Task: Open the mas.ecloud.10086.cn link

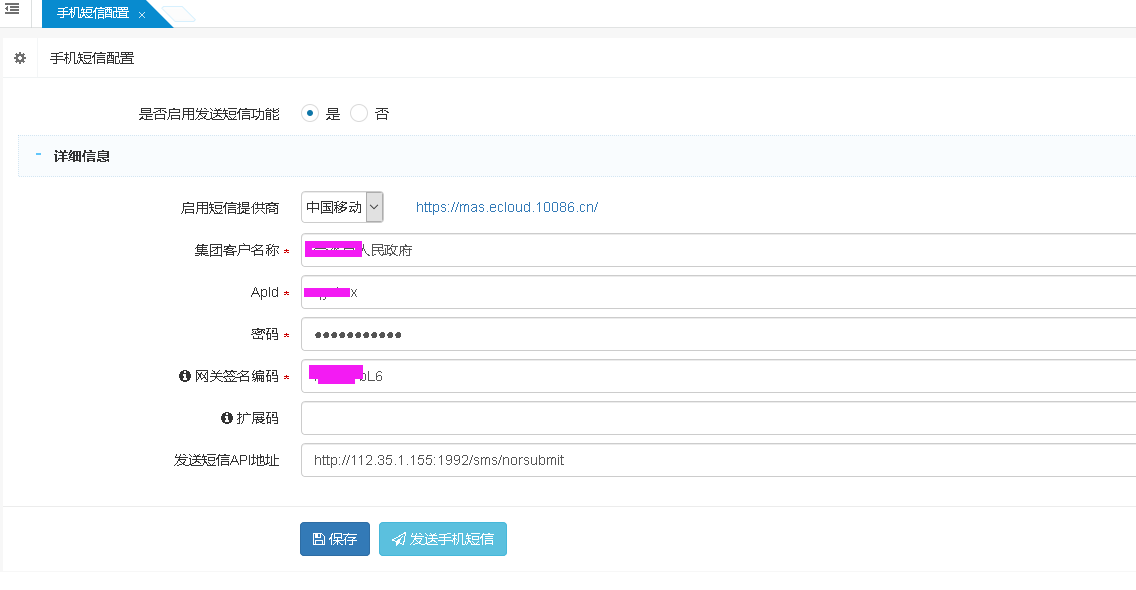Action: click(506, 208)
